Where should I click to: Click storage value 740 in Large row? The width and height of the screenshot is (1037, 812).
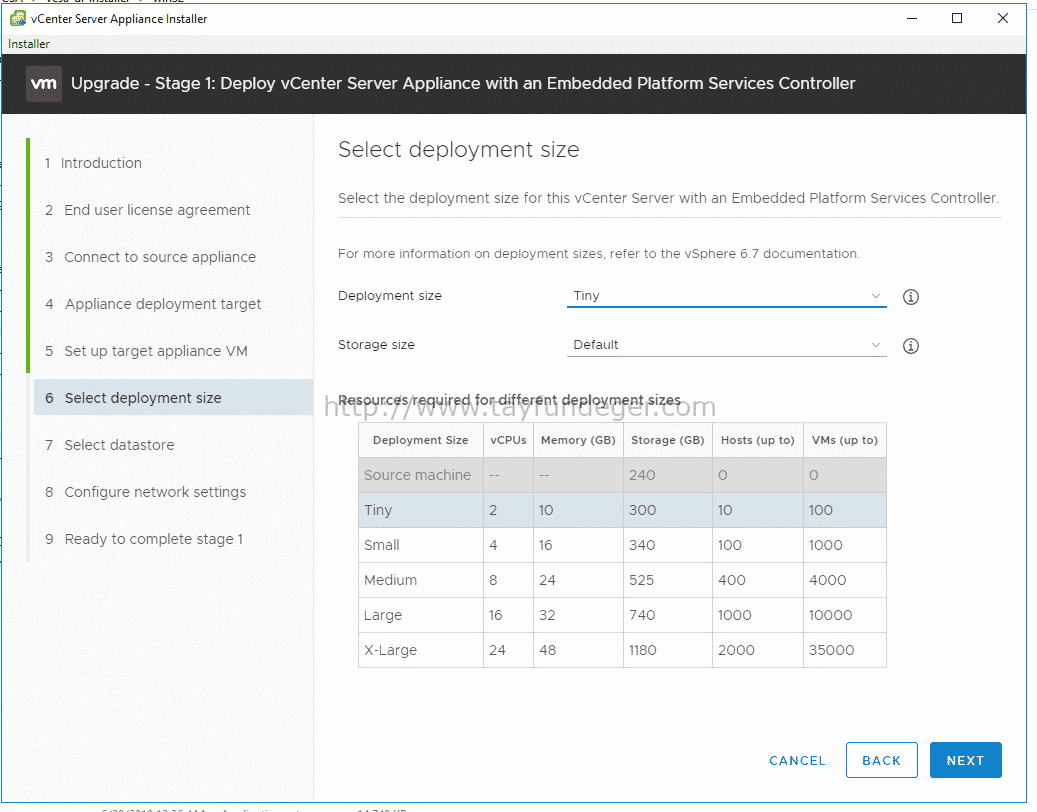642,615
